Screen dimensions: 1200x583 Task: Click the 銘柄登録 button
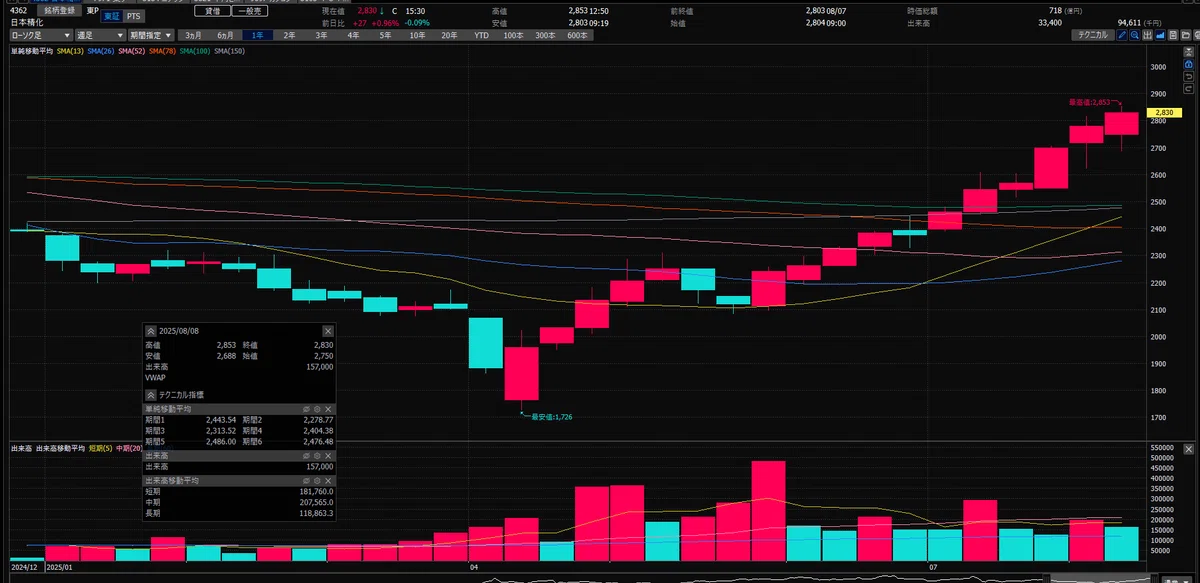coord(59,11)
